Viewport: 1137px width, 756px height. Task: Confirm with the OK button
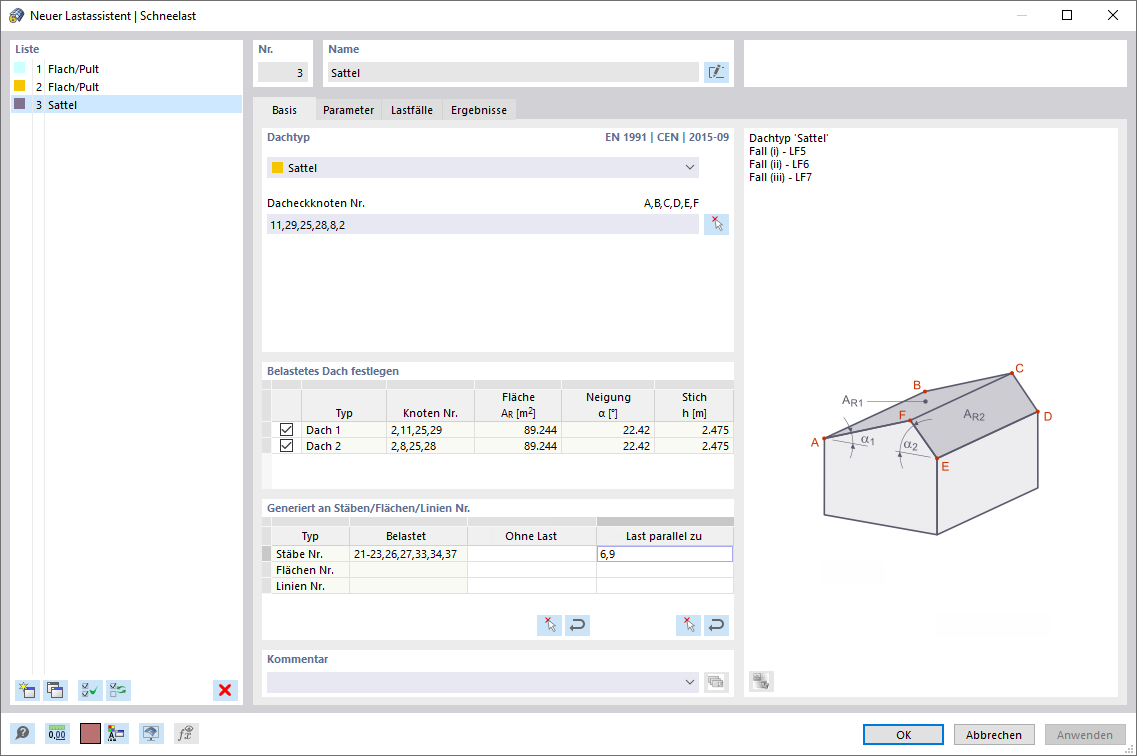point(904,734)
